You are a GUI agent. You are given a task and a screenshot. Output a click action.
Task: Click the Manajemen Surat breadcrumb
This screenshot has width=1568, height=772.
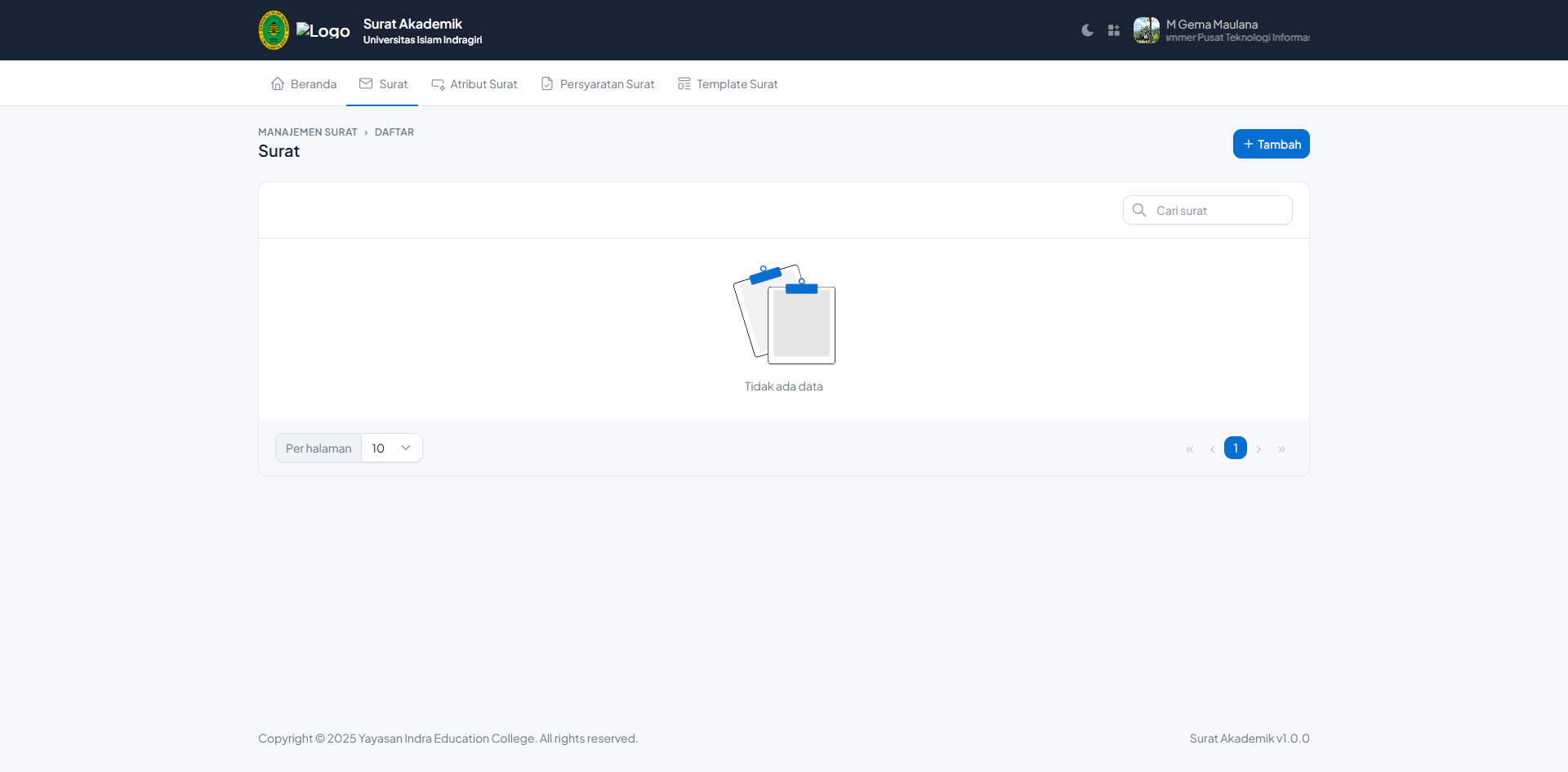pos(308,132)
